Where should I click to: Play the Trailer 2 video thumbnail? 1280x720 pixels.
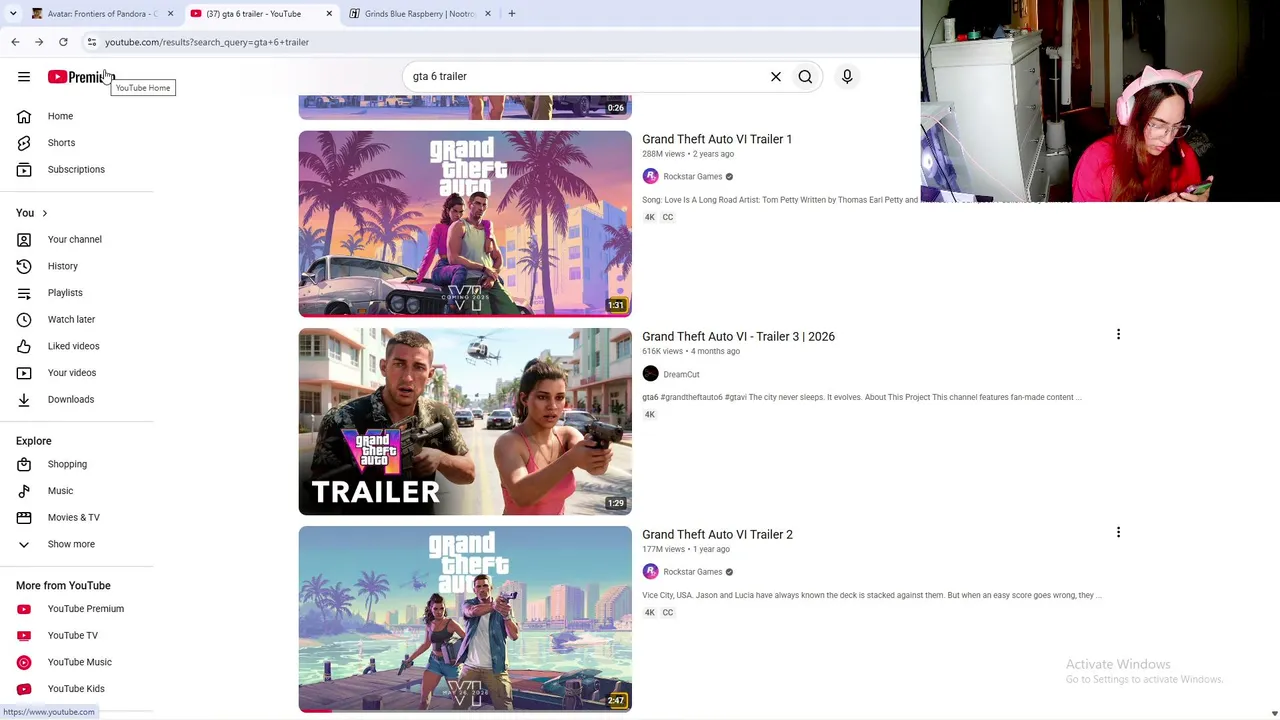(x=465, y=619)
